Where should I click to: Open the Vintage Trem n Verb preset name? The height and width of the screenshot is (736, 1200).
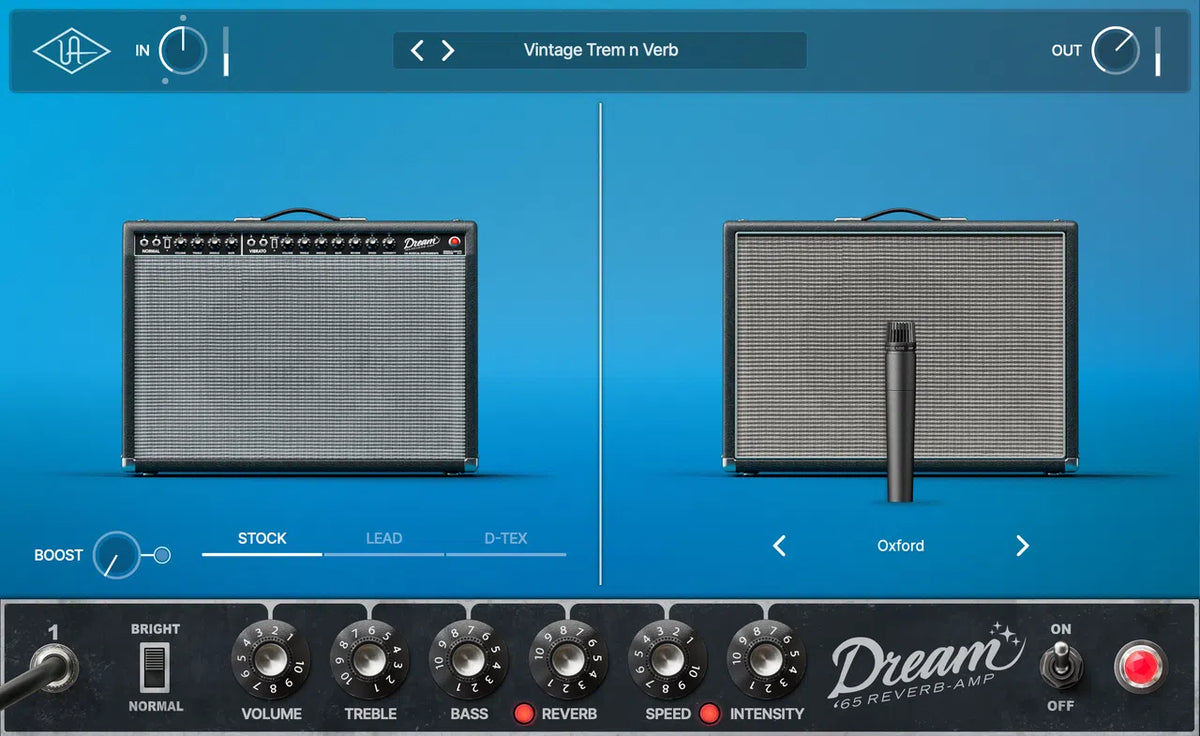pyautogui.click(x=600, y=50)
